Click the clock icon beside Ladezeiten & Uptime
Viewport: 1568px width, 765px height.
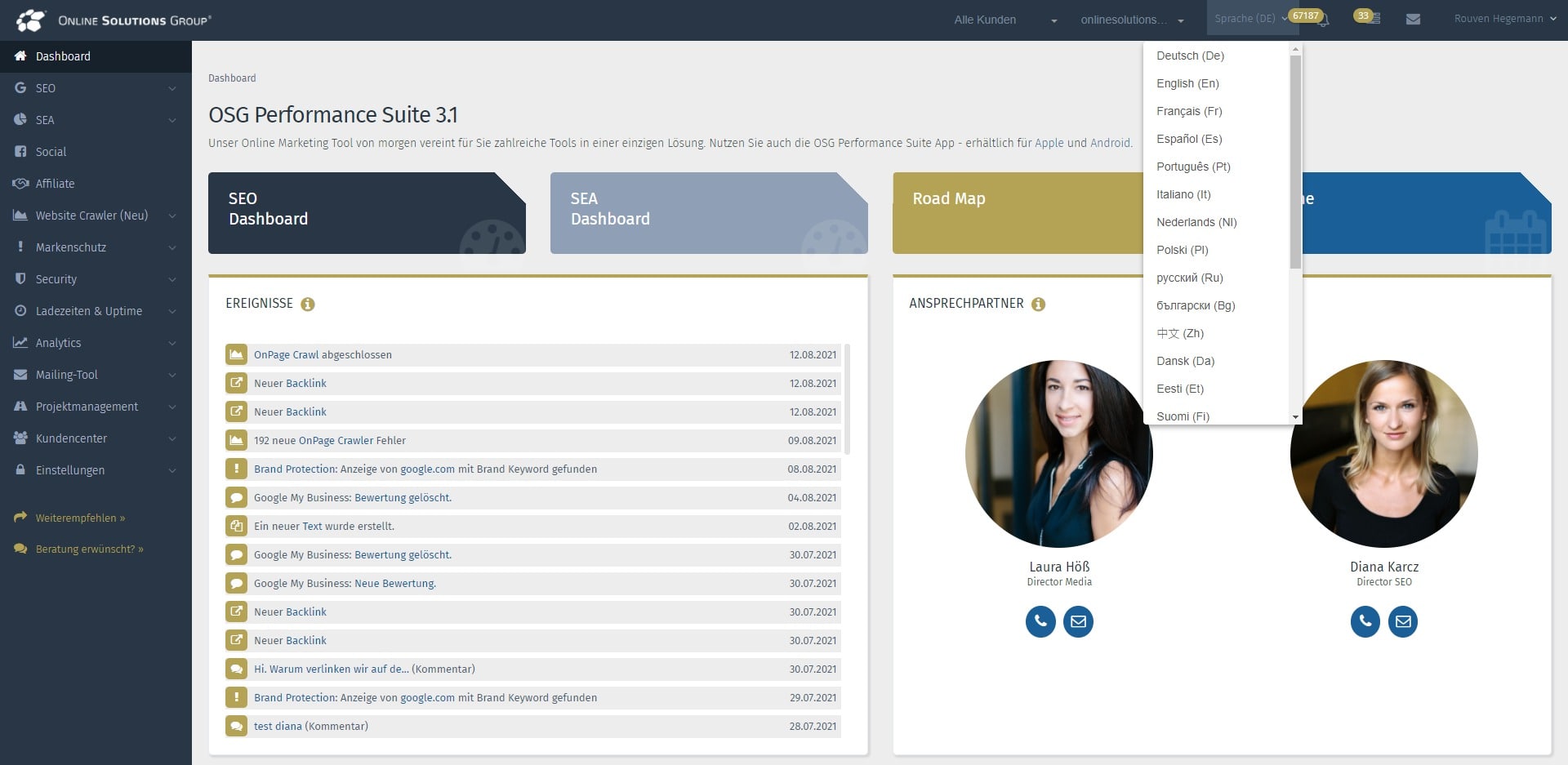pos(20,310)
